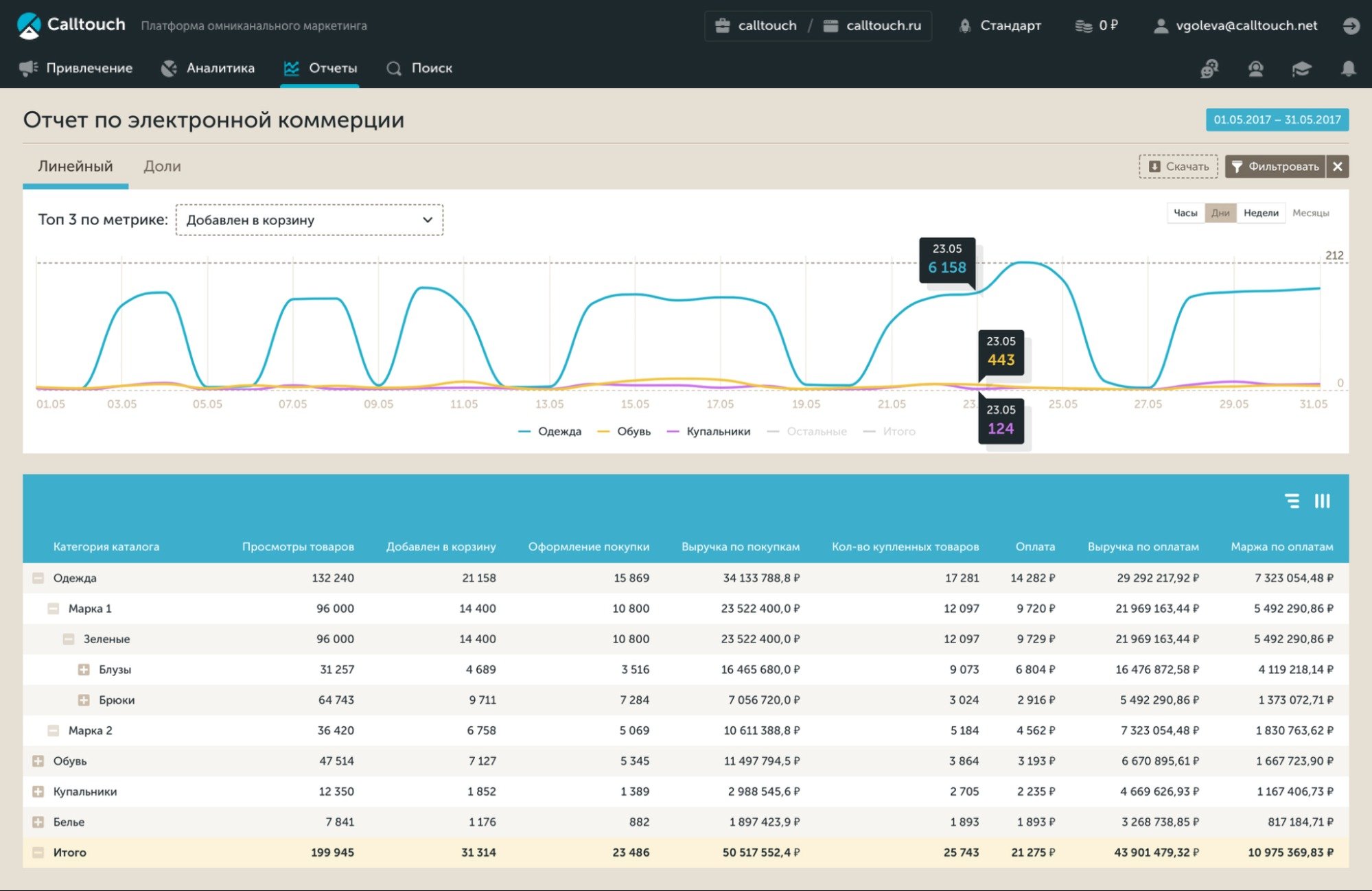Open the notifications bell
This screenshot has width=1372, height=891.
1348,69
